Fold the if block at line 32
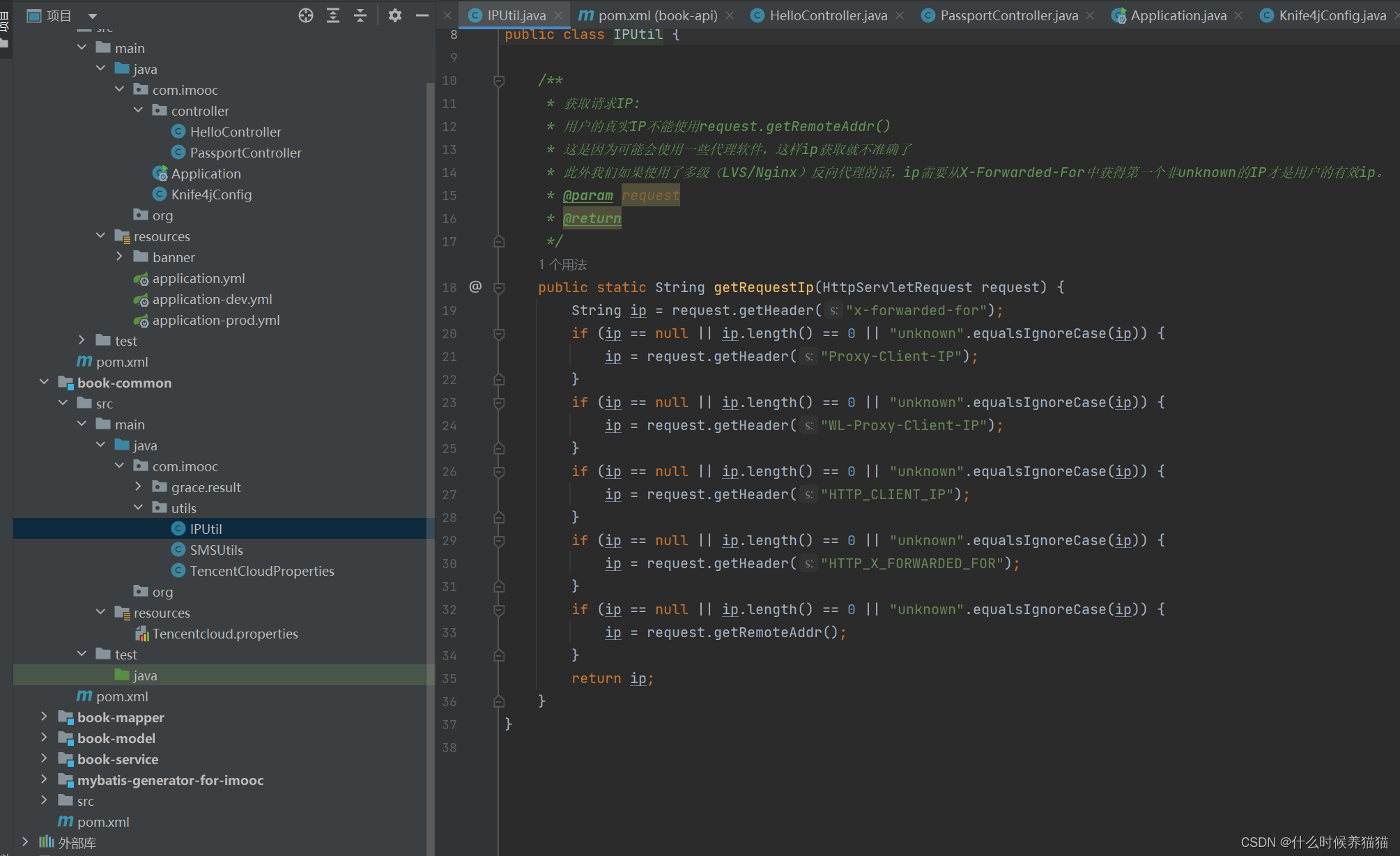 click(499, 610)
